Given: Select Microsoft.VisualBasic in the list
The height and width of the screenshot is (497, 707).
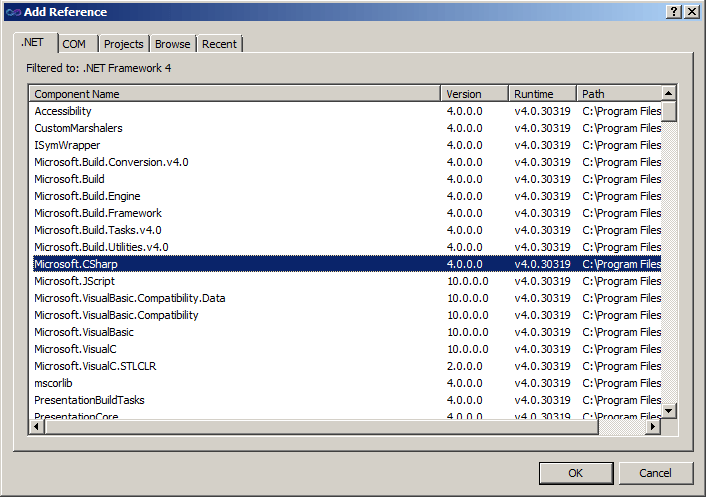Looking at the screenshot, I should pos(84,332).
